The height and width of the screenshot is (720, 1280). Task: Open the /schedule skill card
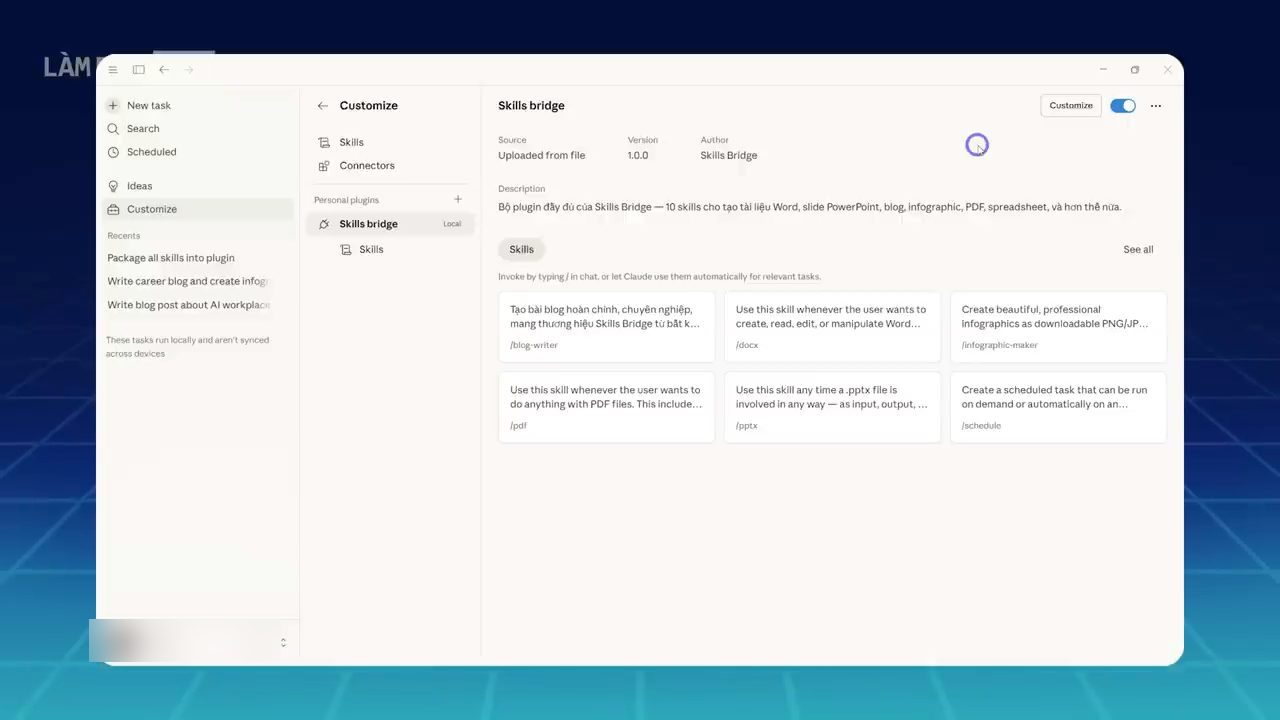1058,407
